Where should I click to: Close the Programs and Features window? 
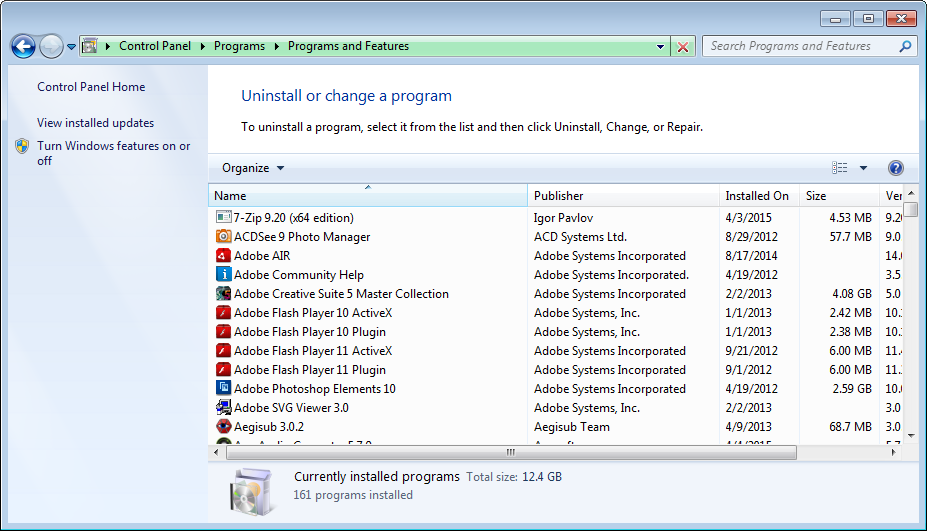click(902, 19)
